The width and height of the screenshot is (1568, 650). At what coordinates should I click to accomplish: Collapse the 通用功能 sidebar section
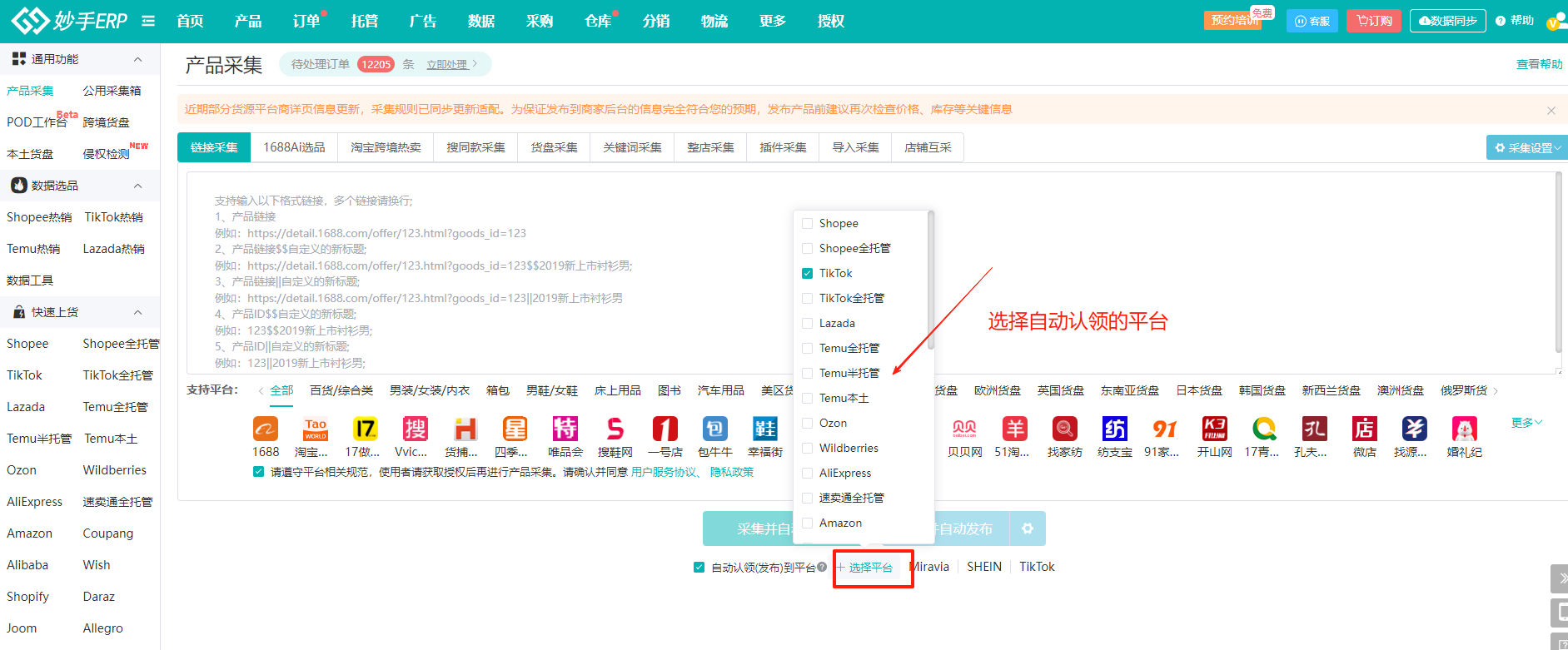pyautogui.click(x=137, y=59)
